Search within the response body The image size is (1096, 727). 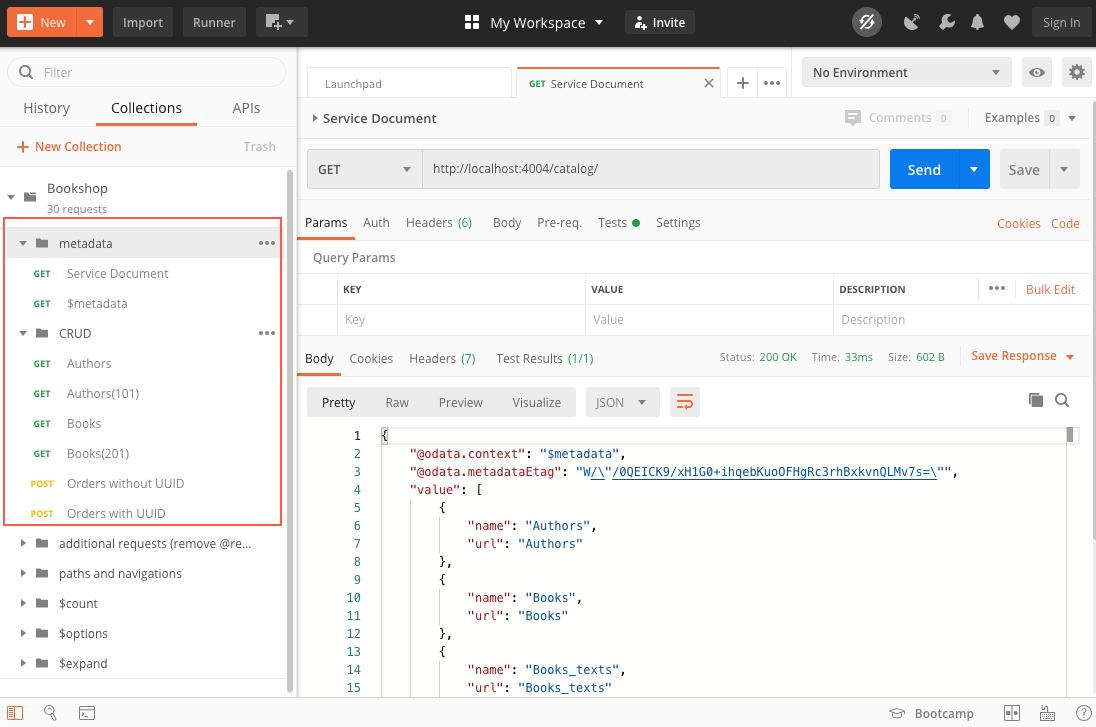coord(1062,400)
